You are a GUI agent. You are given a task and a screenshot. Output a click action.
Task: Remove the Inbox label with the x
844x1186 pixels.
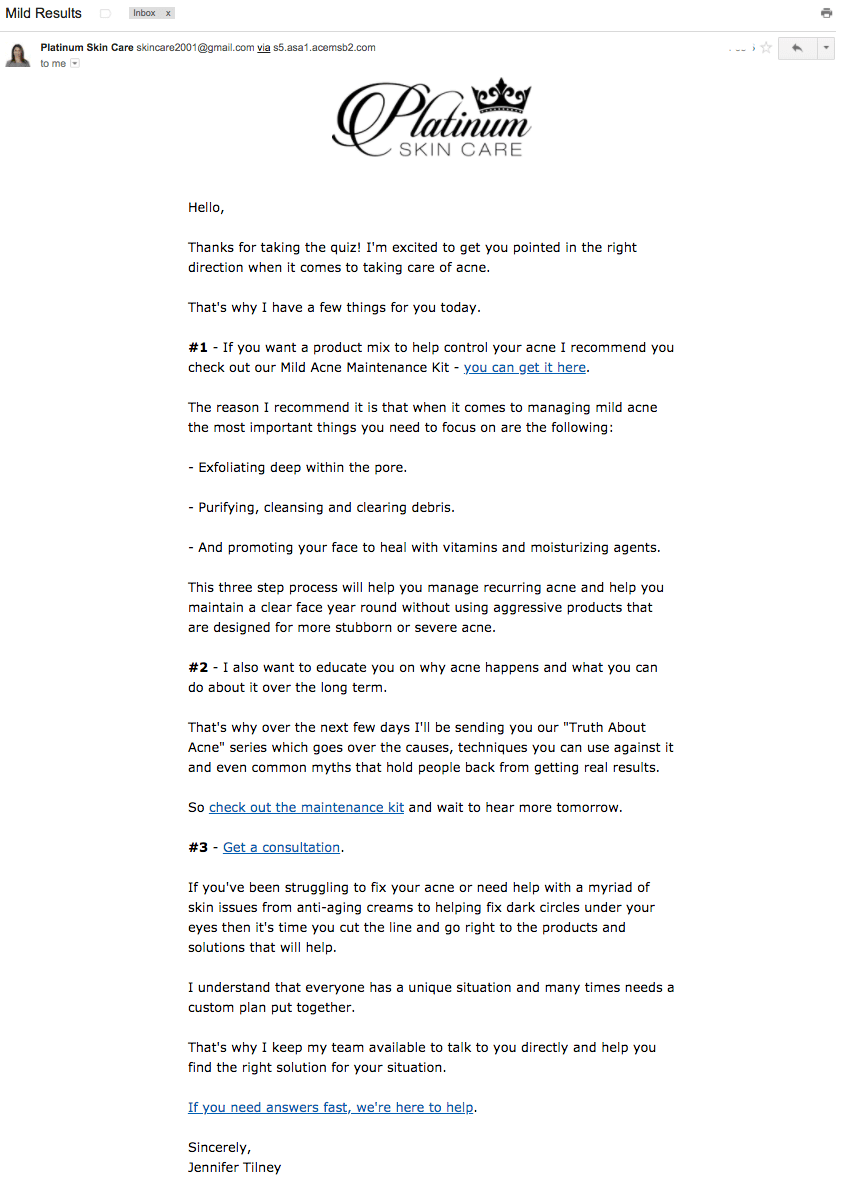tap(166, 12)
